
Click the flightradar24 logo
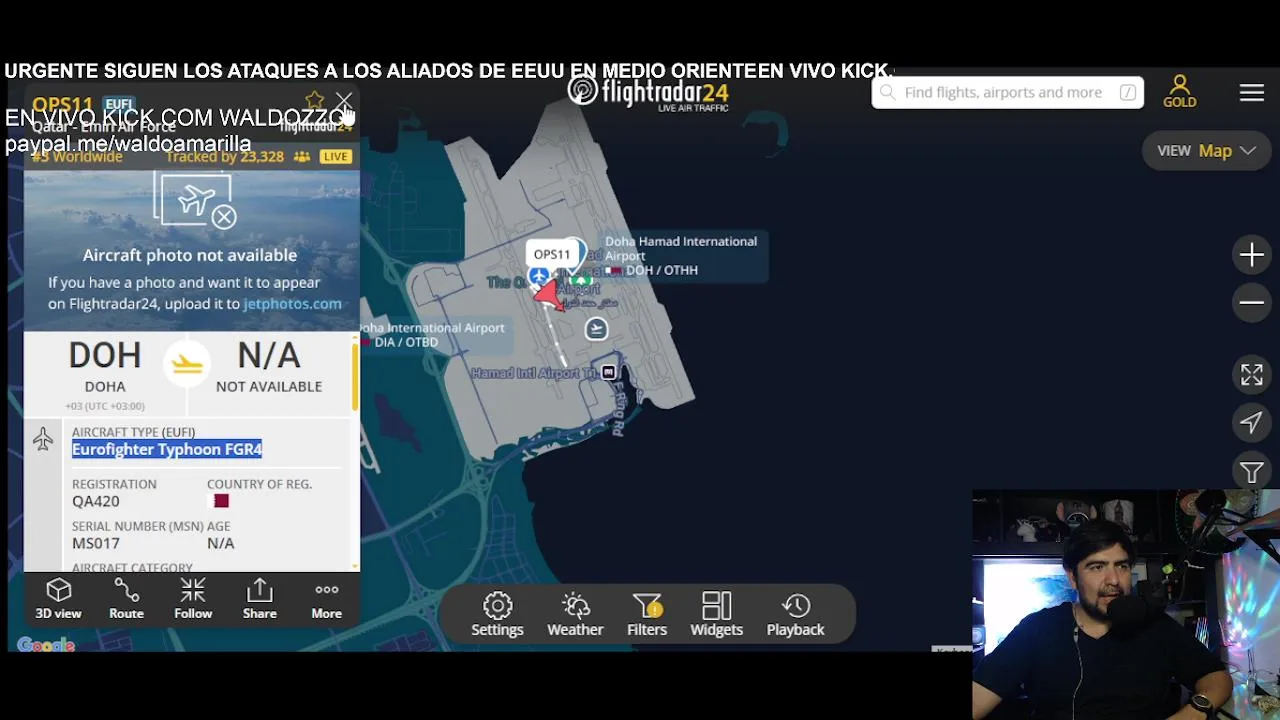[x=648, y=92]
